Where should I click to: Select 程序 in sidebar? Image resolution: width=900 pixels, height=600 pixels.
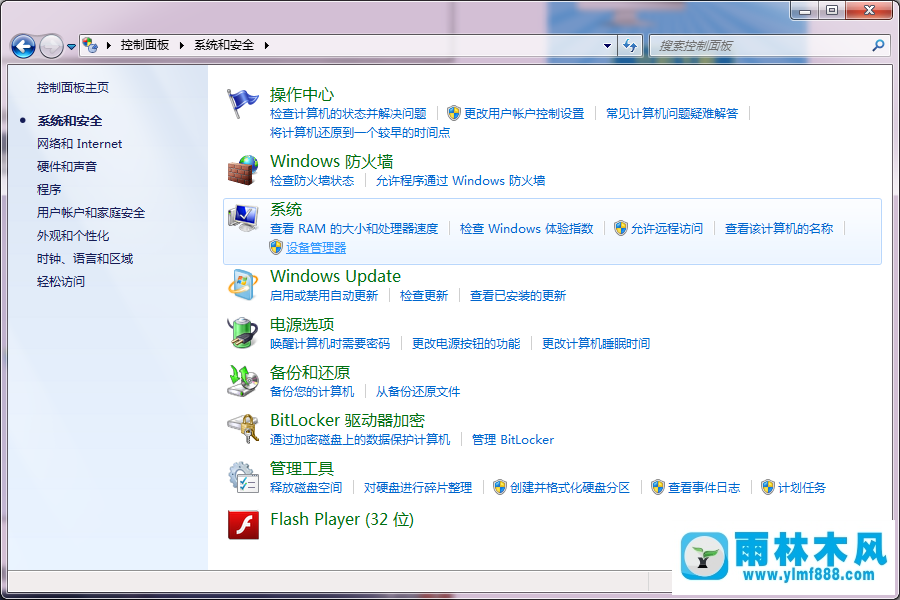pyautogui.click(x=49, y=189)
